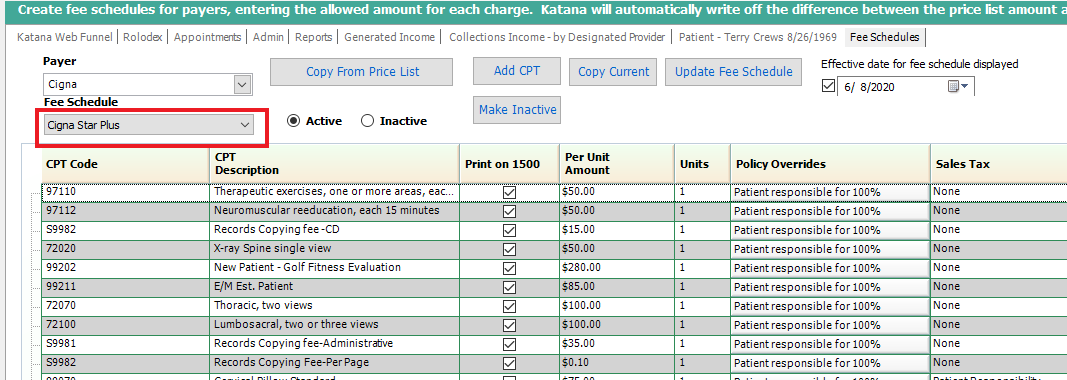Open Policy Overrides for CPT 72020
The image size is (1067, 380).
[830, 249]
